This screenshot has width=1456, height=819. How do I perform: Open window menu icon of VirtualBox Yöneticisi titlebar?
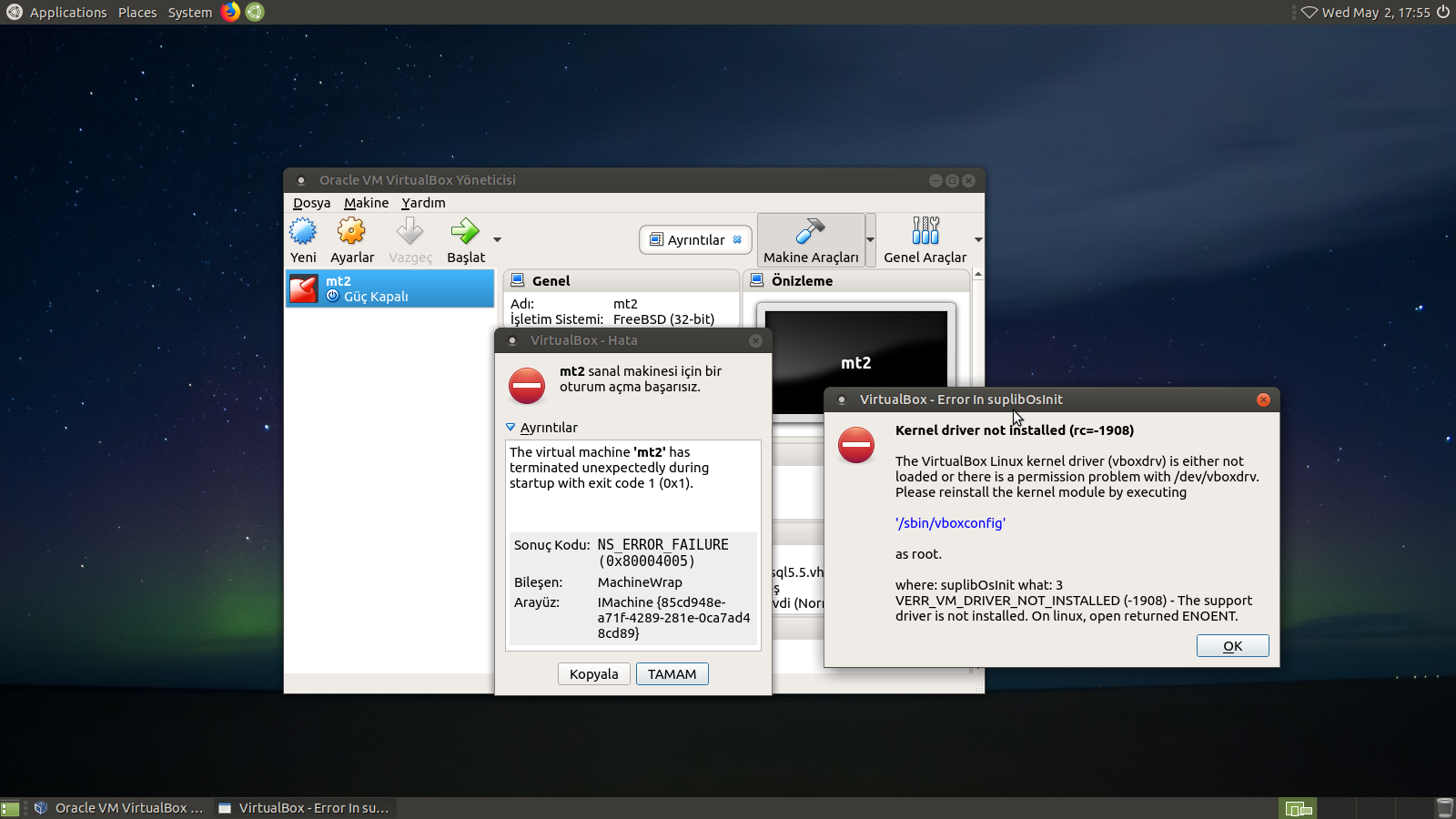click(301, 180)
